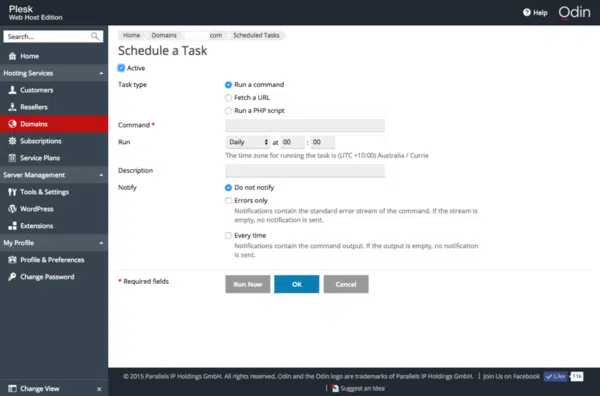This screenshot has width=600, height=396.
Task: Select Every time notification option
Action: [228, 235]
